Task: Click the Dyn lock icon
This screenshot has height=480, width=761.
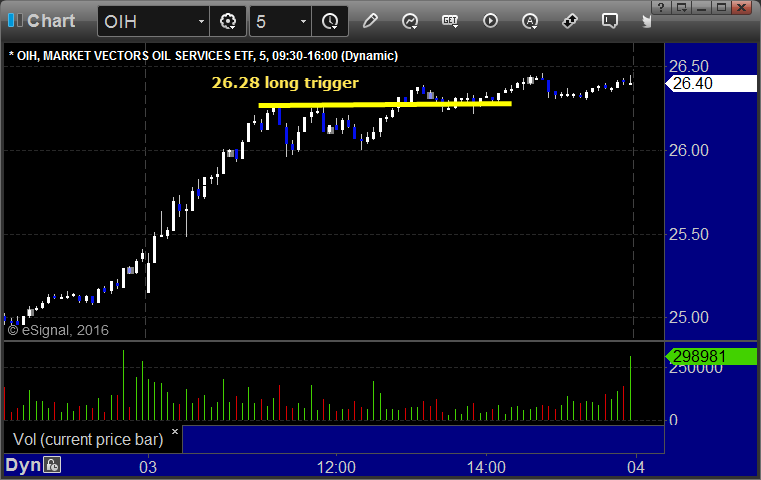Action: point(52,465)
